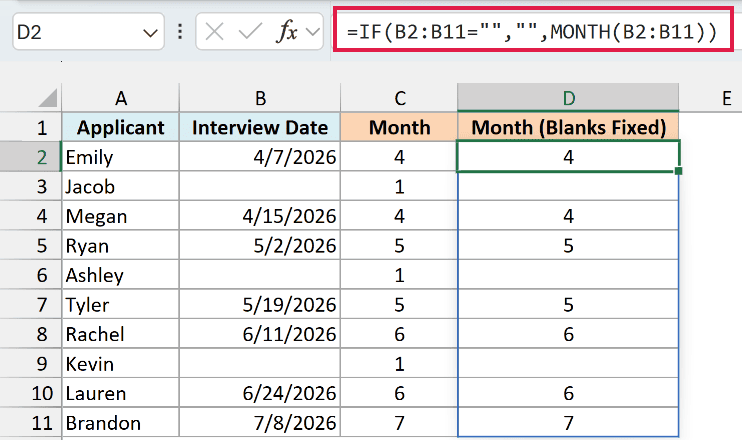Select the date cell 6/11/2026
This screenshot has width=742, height=440.
260,334
